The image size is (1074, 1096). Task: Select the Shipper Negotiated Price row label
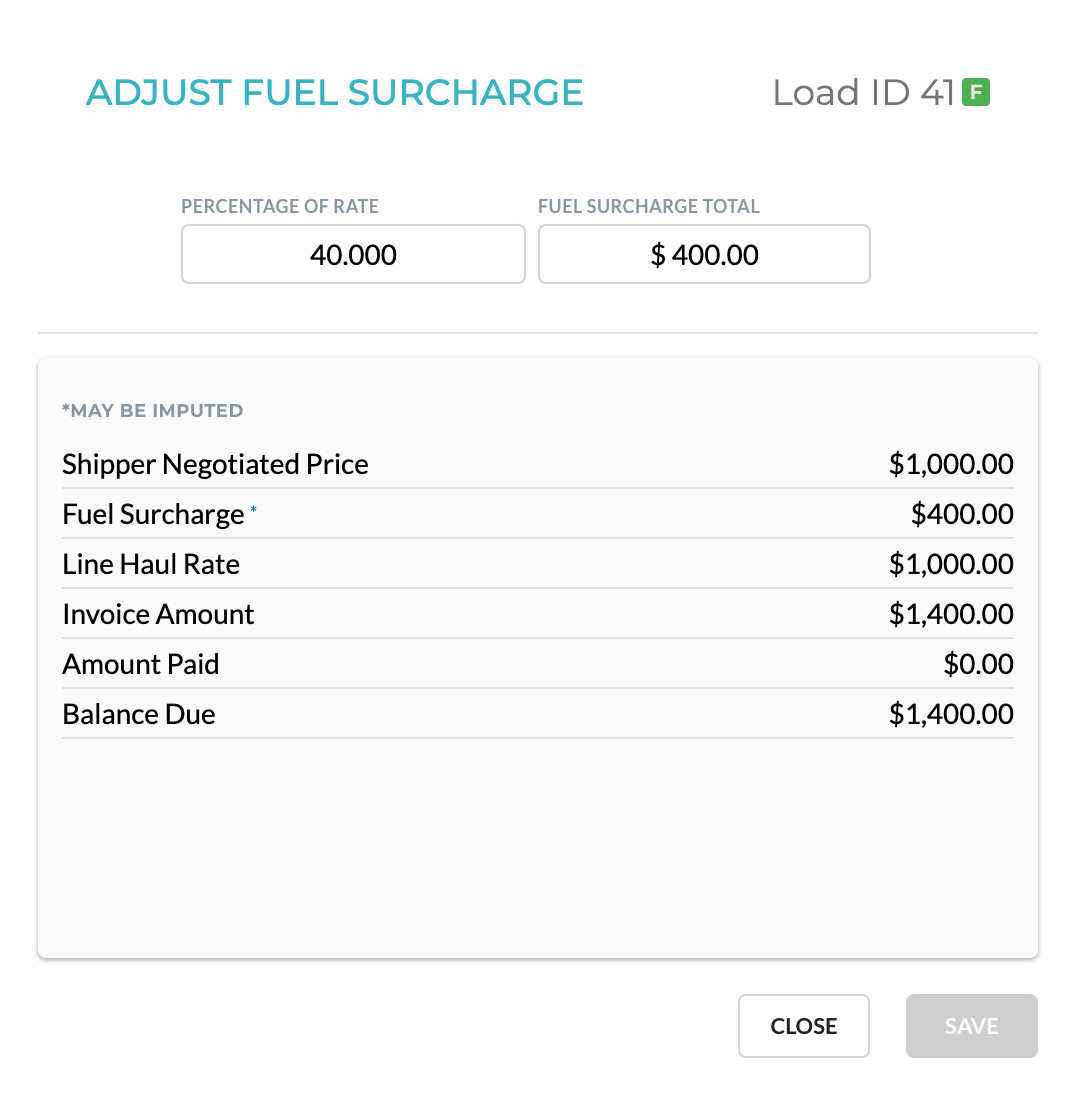[x=215, y=464]
